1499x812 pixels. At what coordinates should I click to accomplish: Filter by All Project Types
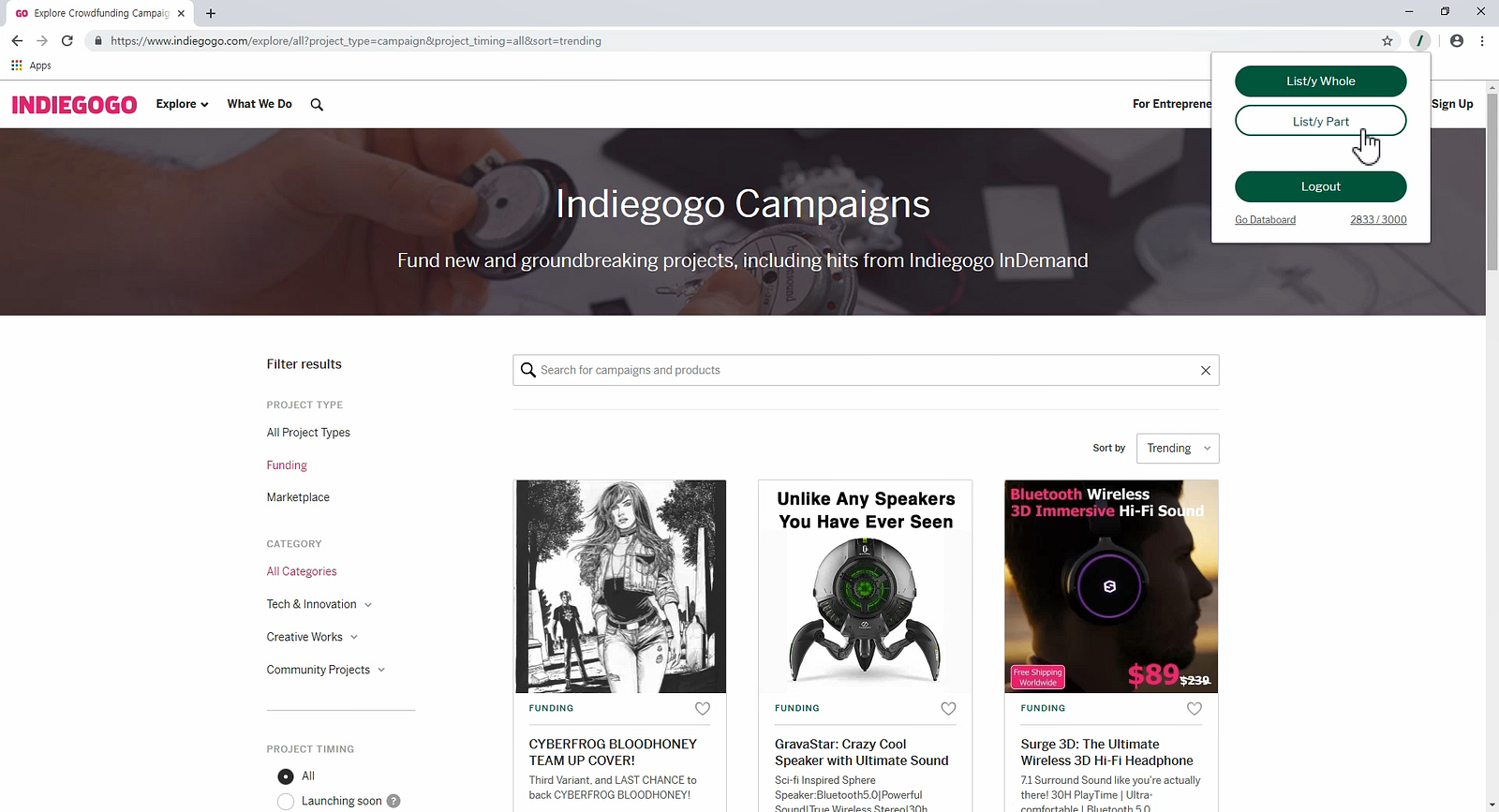[308, 433]
